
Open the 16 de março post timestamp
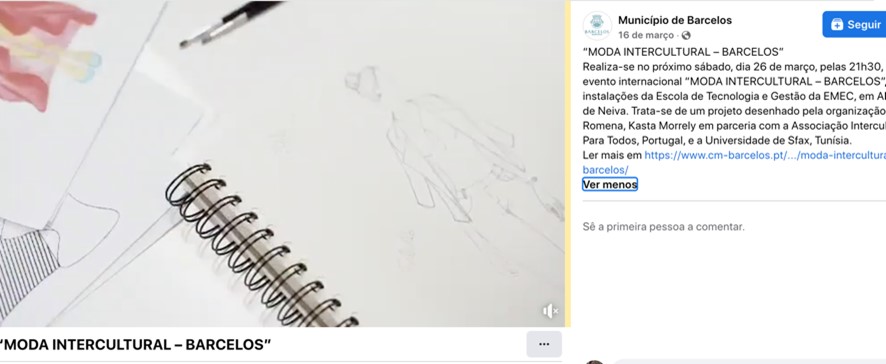(x=646, y=36)
